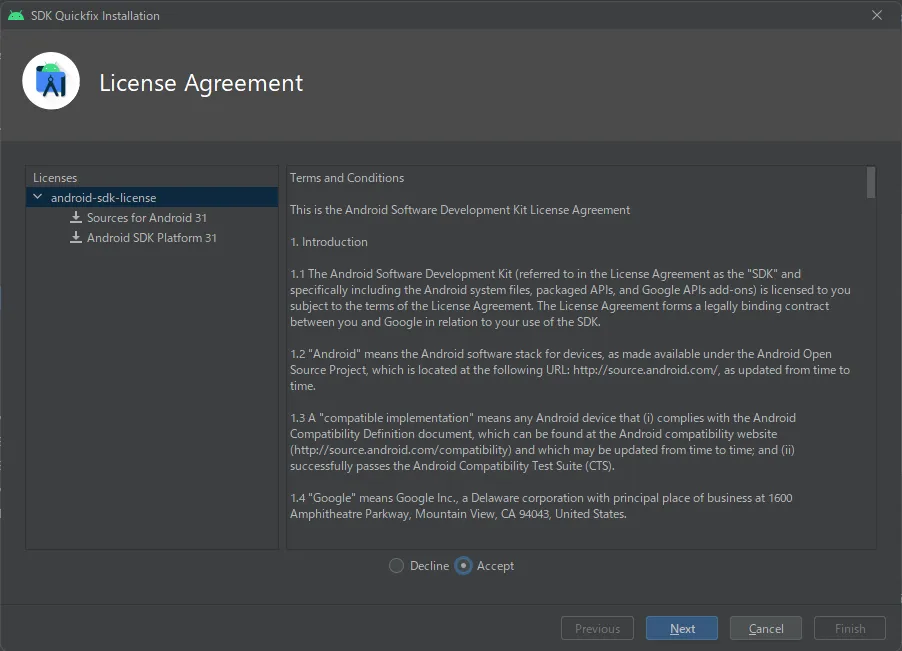Click the Finish button

849,629
